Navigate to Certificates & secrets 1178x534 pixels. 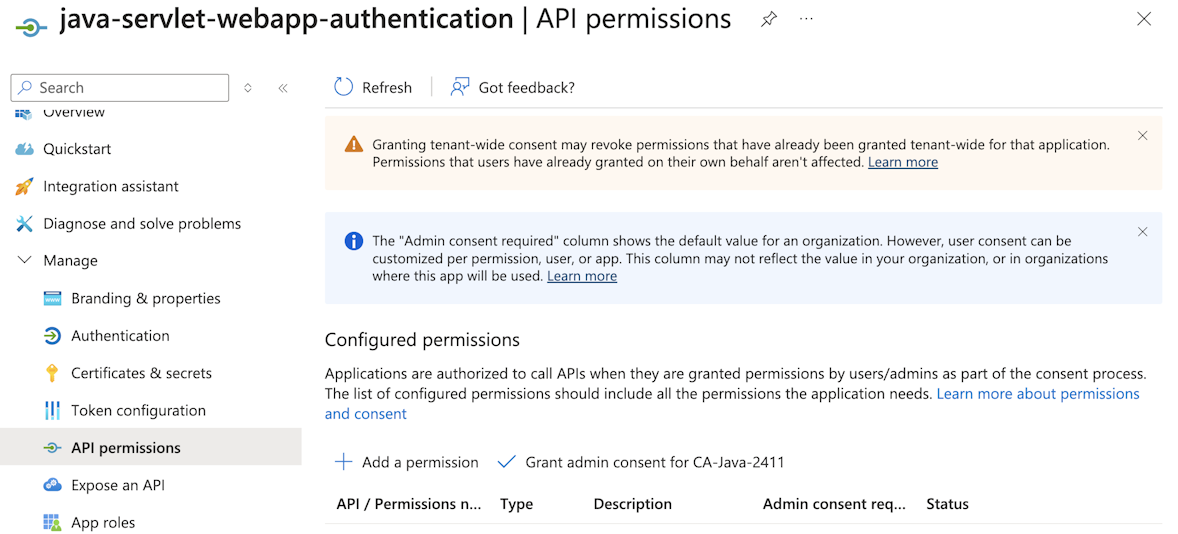141,373
